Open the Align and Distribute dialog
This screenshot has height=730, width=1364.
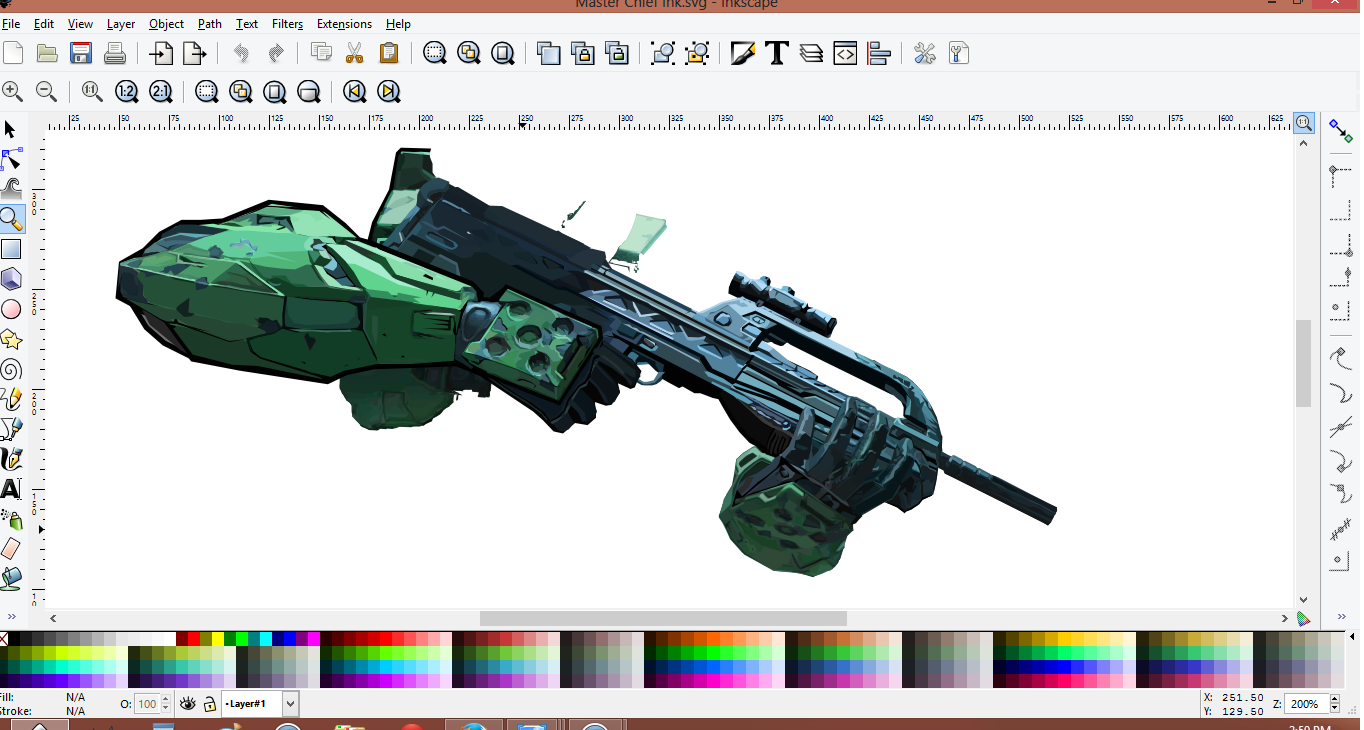click(879, 53)
